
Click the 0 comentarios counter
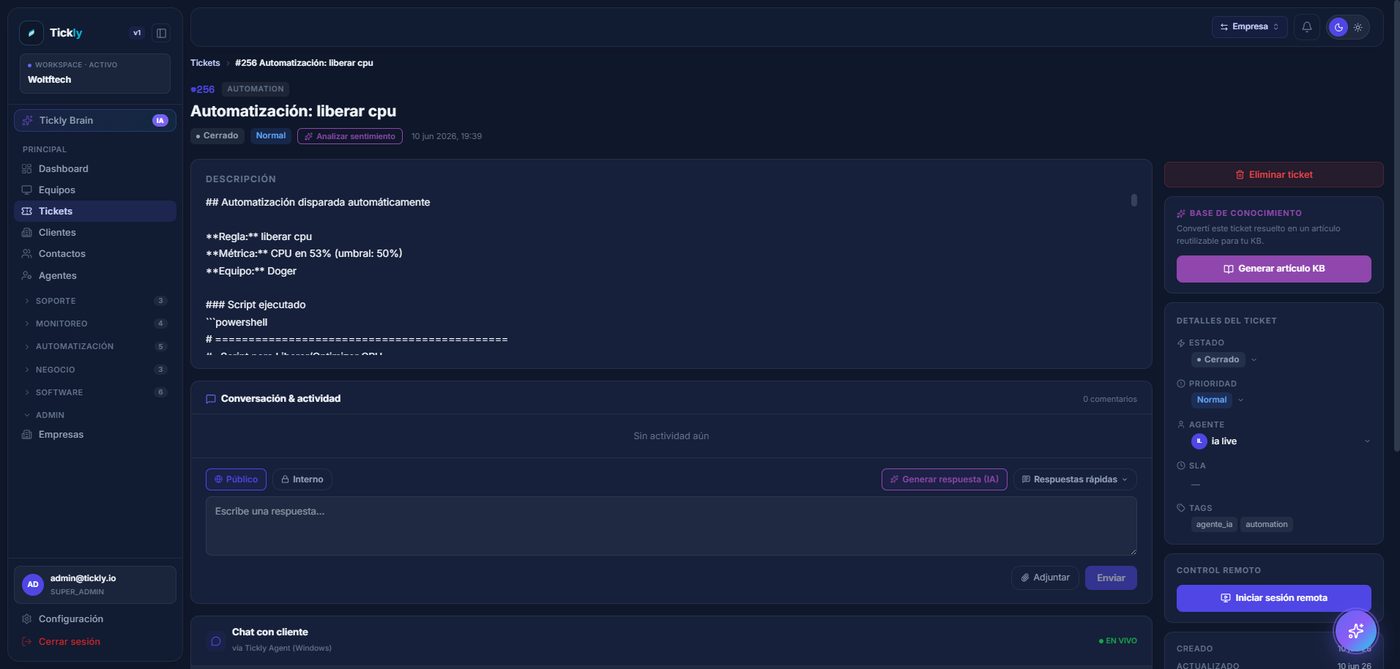coord(1110,399)
